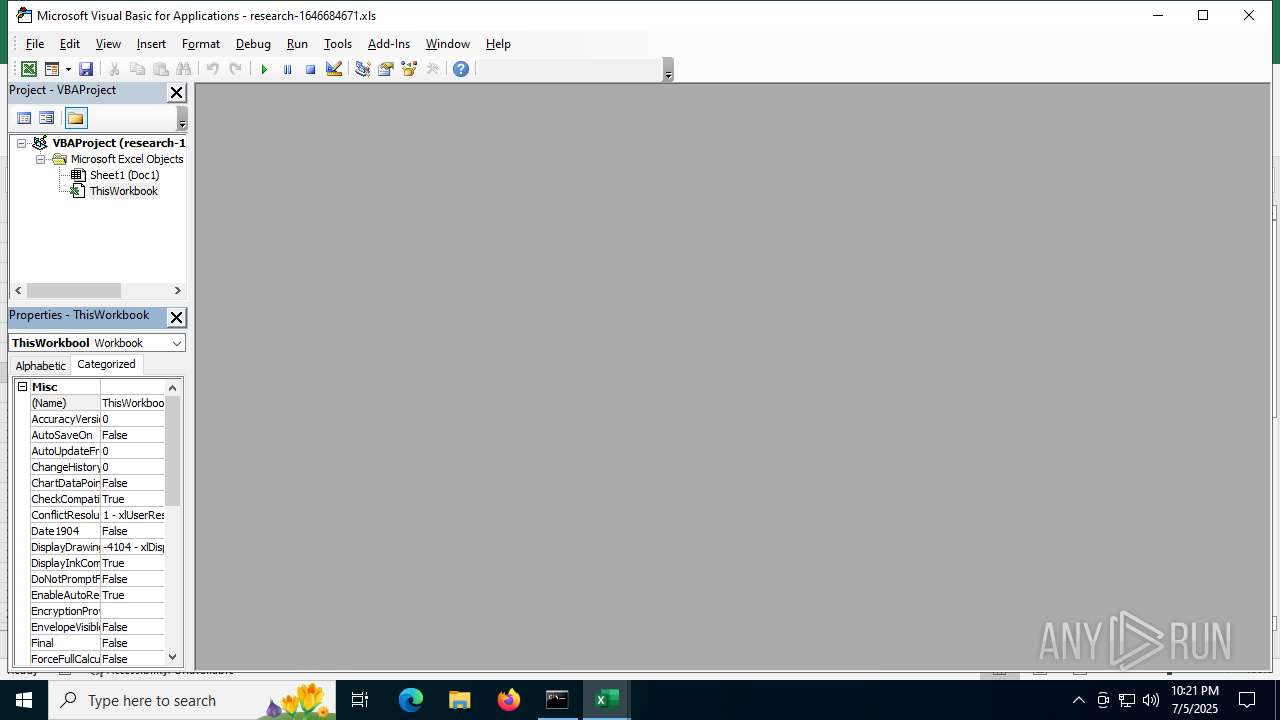Screen dimensions: 1280x720
Task: Toggle Design Mode icon
Action: coord(334,69)
